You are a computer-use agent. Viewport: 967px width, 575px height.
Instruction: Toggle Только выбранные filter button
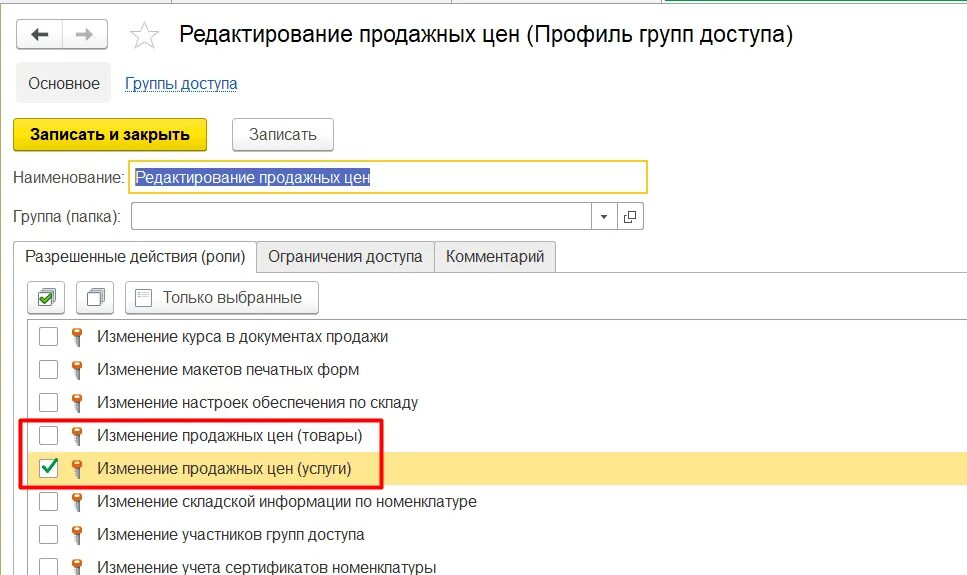222,298
